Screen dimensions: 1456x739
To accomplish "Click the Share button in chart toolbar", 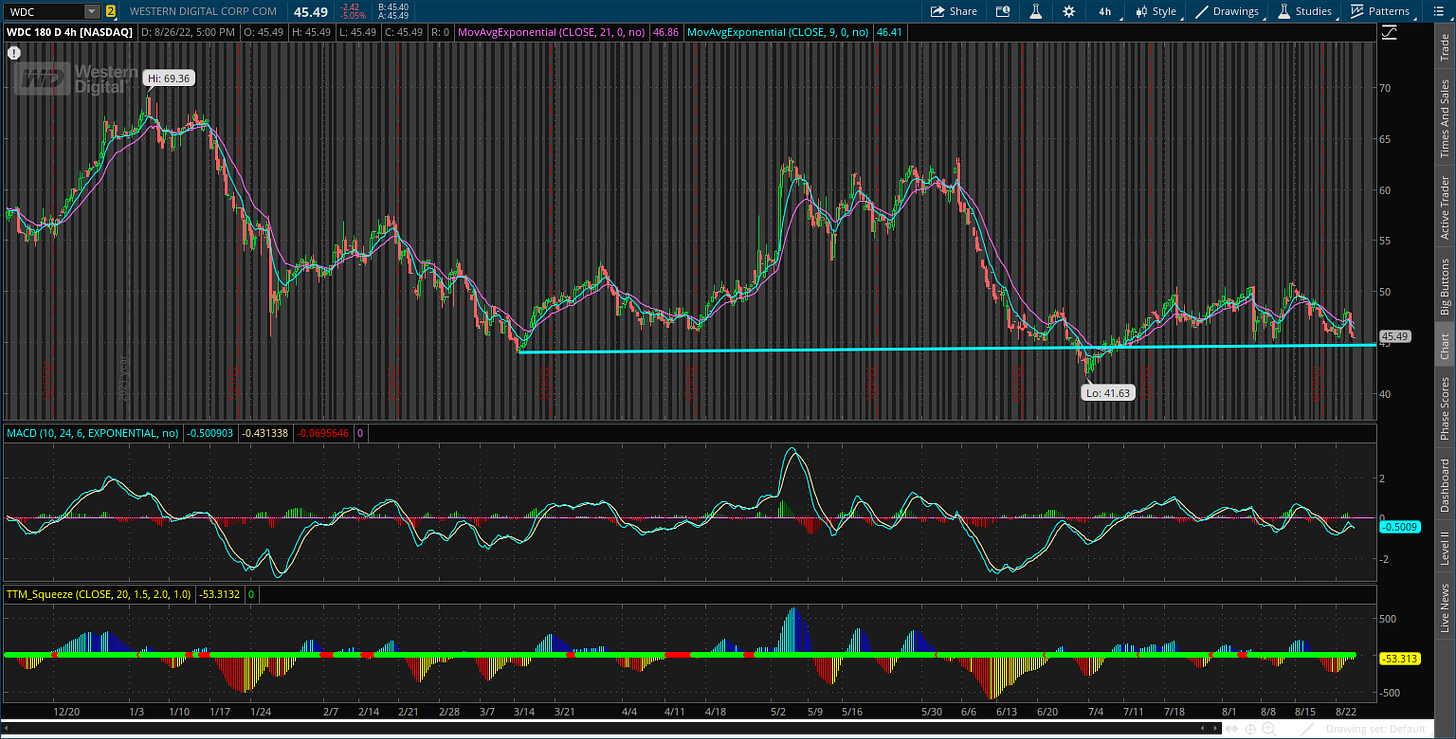I will tap(953, 12).
